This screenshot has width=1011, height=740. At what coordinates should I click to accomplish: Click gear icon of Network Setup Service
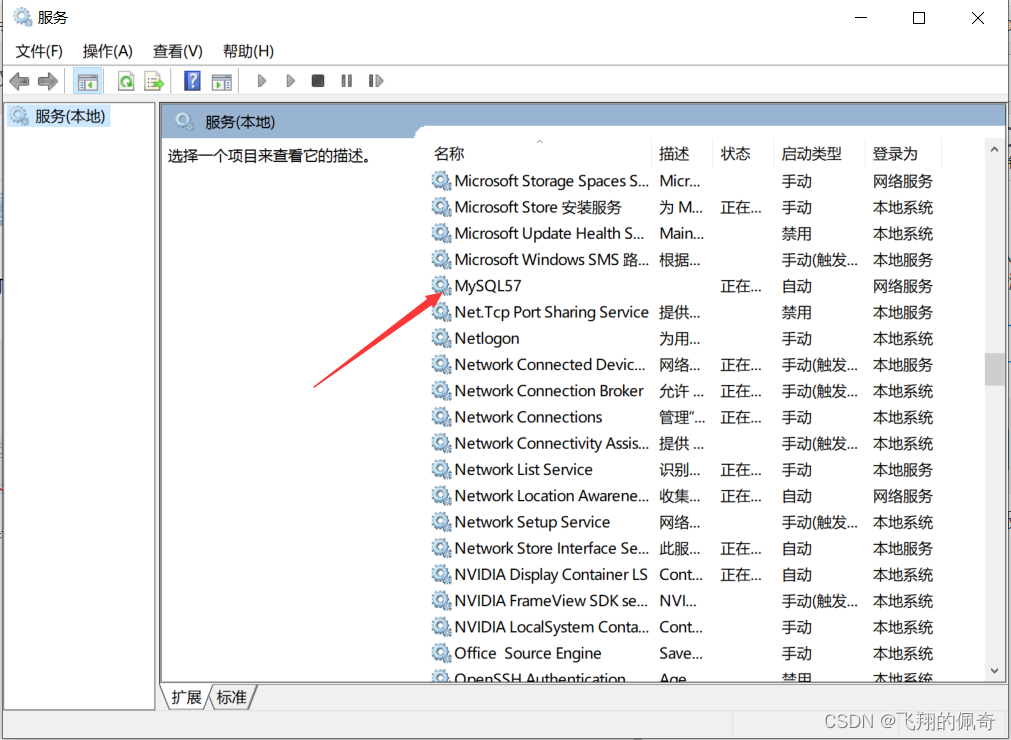(x=441, y=521)
